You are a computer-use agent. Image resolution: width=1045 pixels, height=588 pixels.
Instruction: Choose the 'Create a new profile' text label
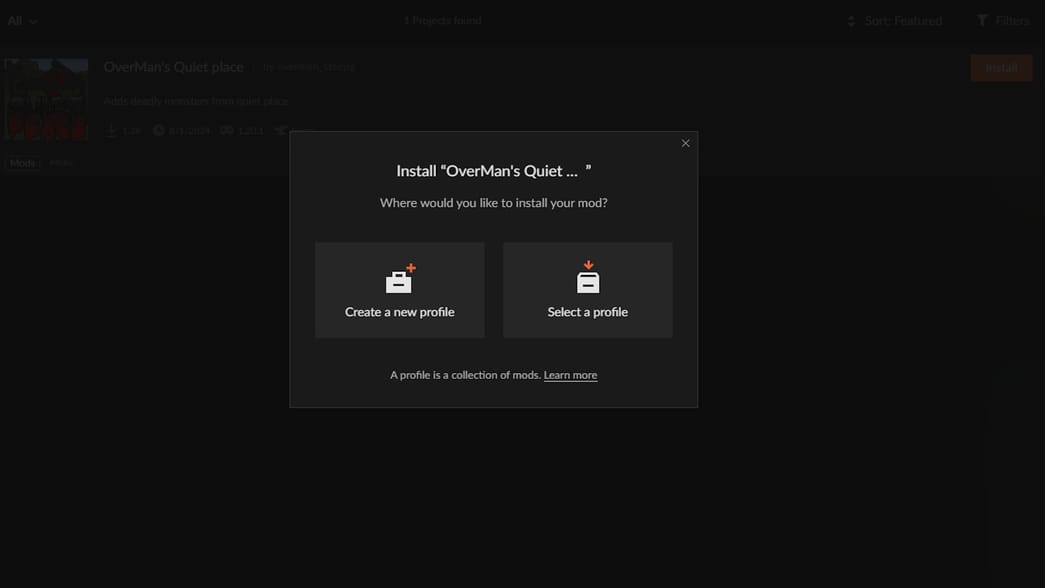click(400, 312)
